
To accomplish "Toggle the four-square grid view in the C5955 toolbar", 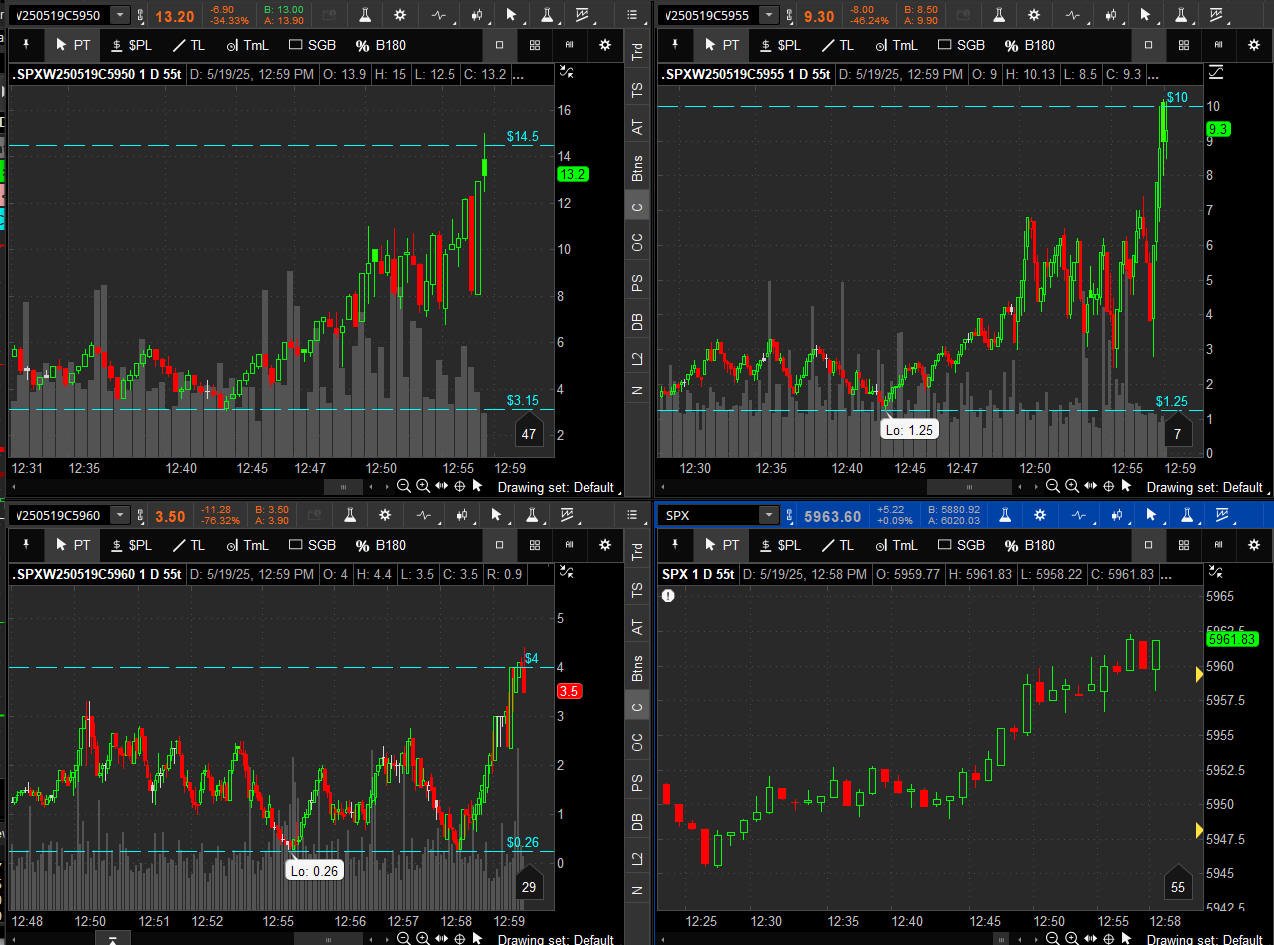I will click(x=1183, y=45).
